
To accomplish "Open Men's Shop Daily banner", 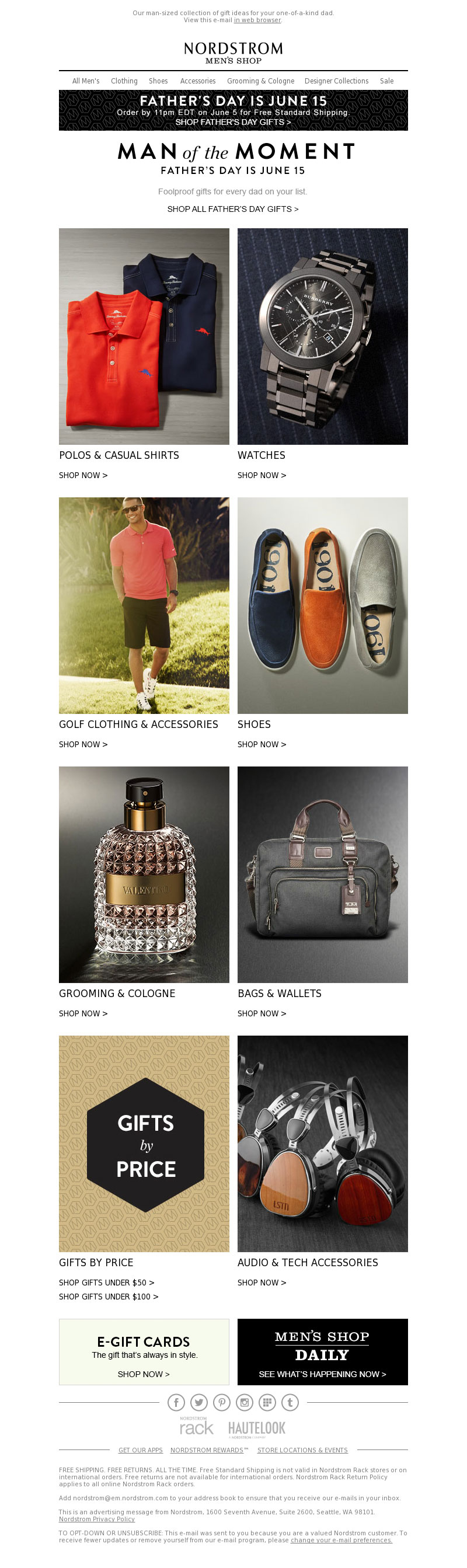I will 323,1352.
